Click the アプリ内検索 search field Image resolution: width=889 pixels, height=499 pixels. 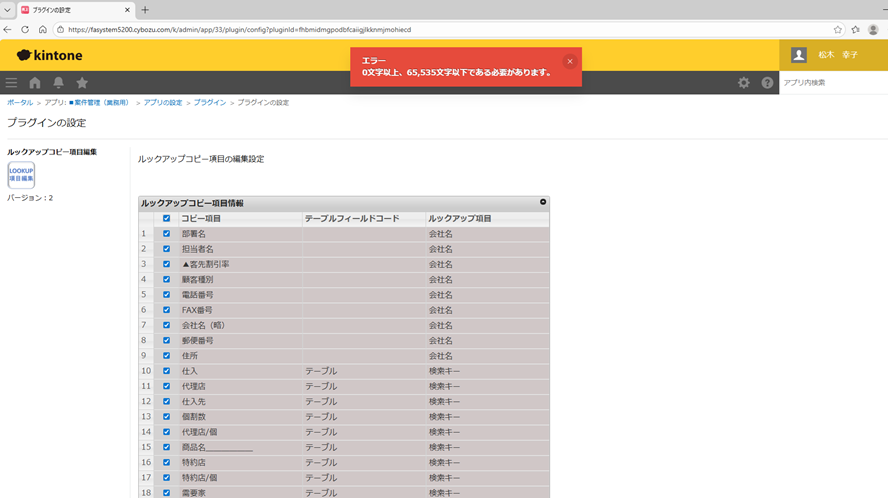pos(832,83)
